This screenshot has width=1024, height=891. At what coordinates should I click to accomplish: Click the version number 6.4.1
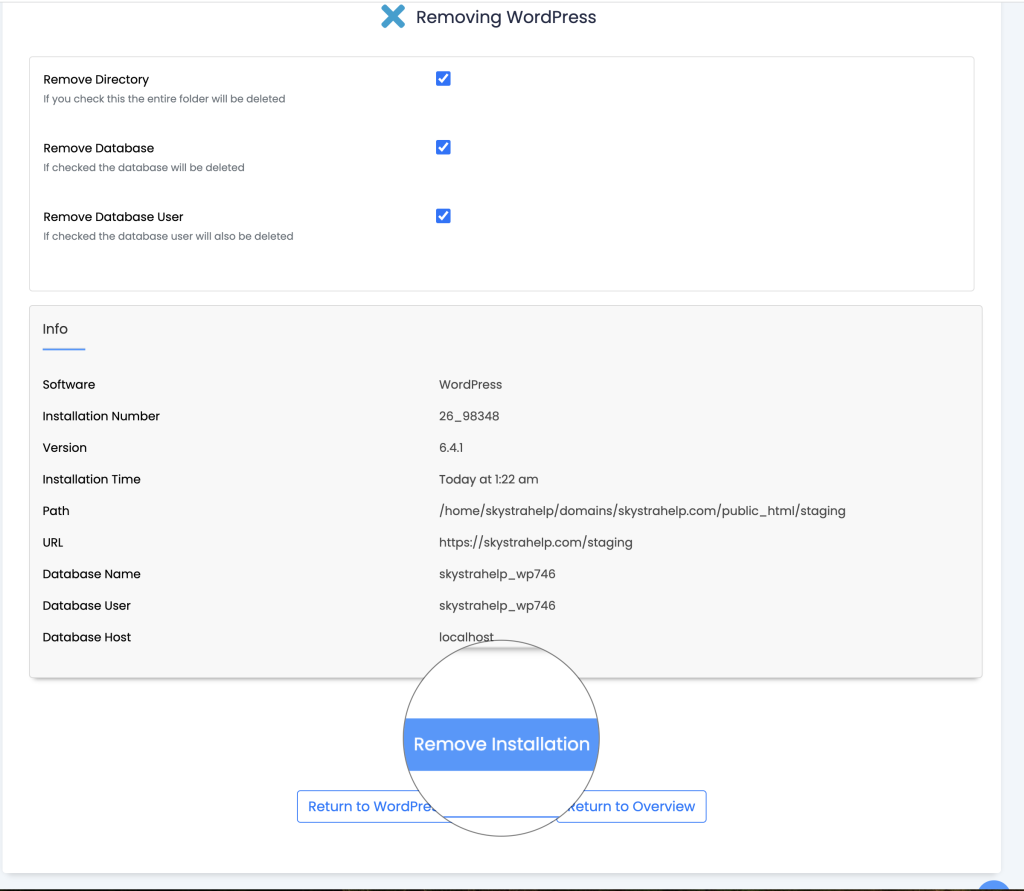coord(450,448)
